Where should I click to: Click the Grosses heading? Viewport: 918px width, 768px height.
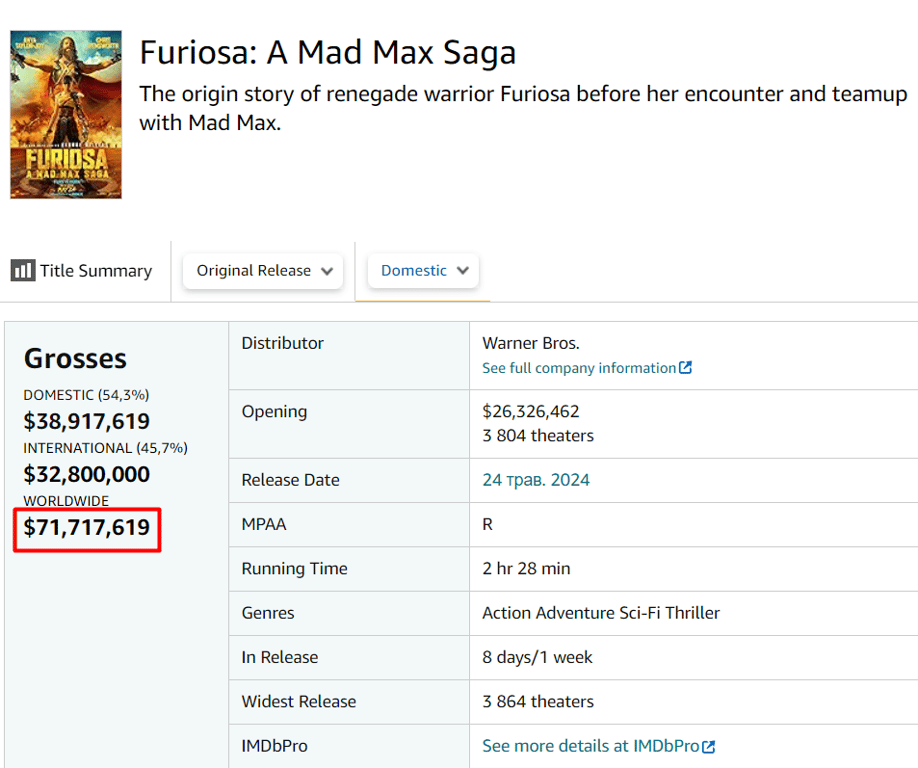(x=75, y=358)
